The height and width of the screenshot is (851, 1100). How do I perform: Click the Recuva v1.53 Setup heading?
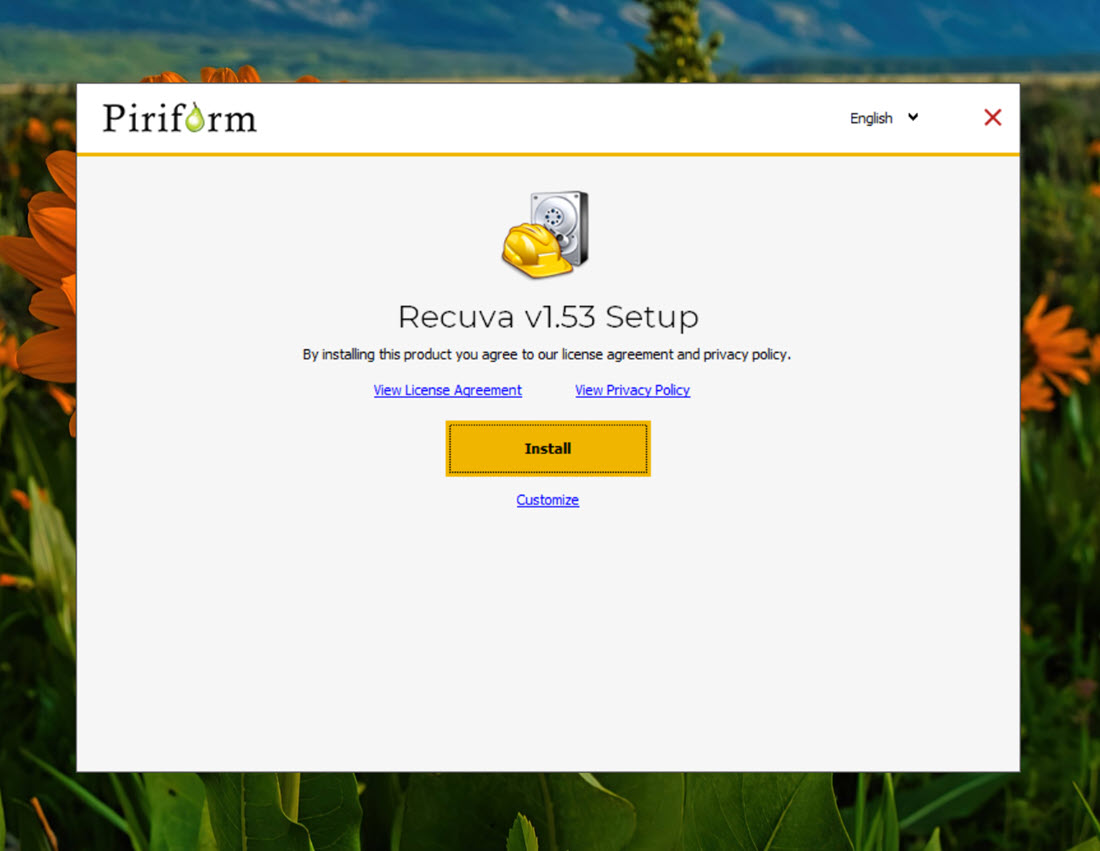point(548,316)
